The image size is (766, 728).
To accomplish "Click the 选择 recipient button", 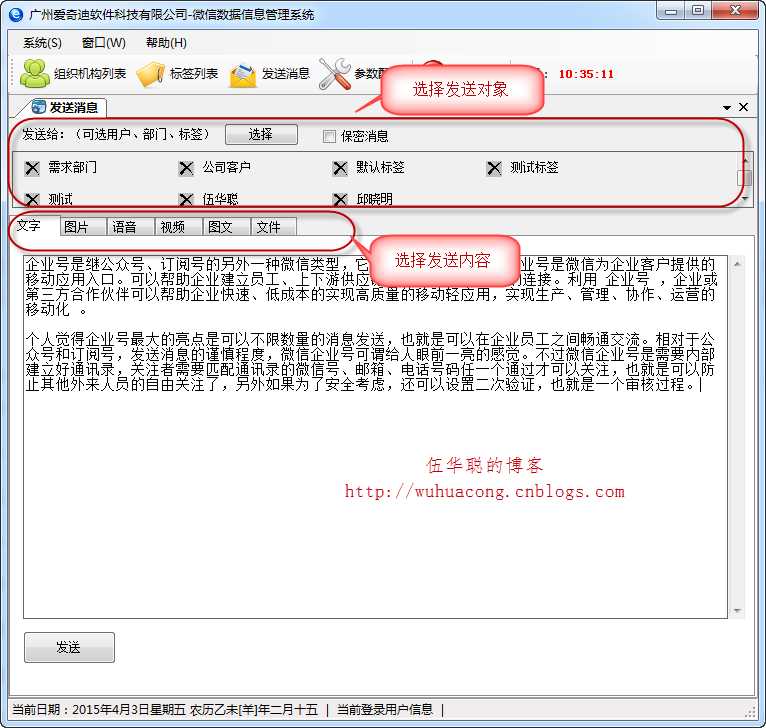I will 261,134.
